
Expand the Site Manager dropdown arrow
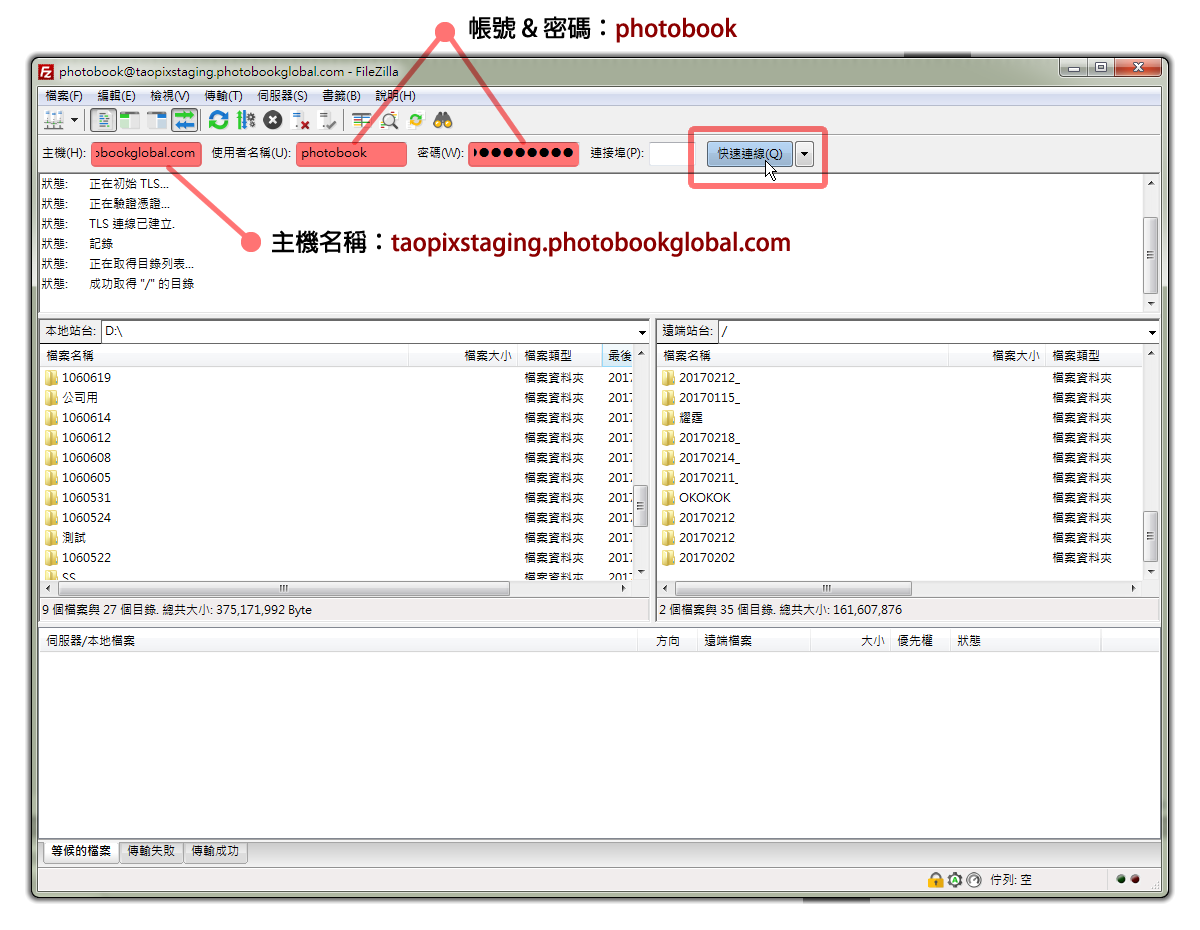[74, 121]
